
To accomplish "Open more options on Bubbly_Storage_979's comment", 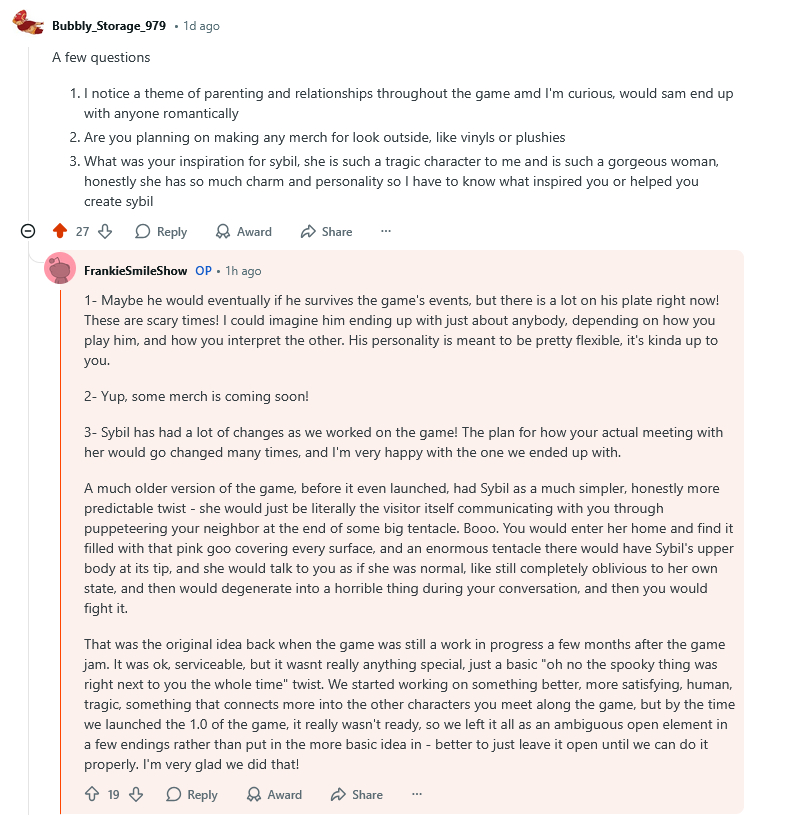I will (x=386, y=231).
